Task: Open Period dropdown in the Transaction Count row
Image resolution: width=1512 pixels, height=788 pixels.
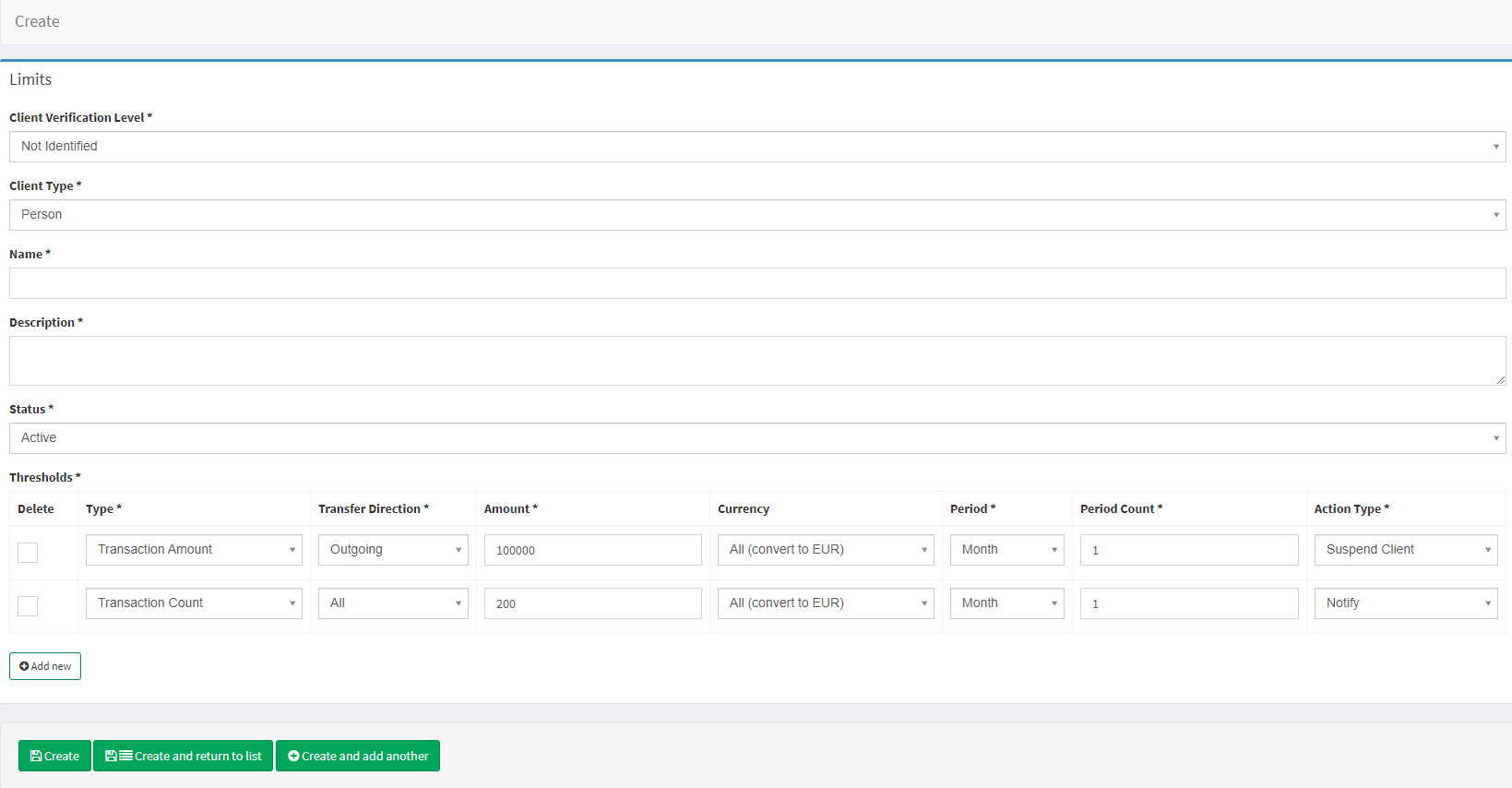Action: (1006, 603)
